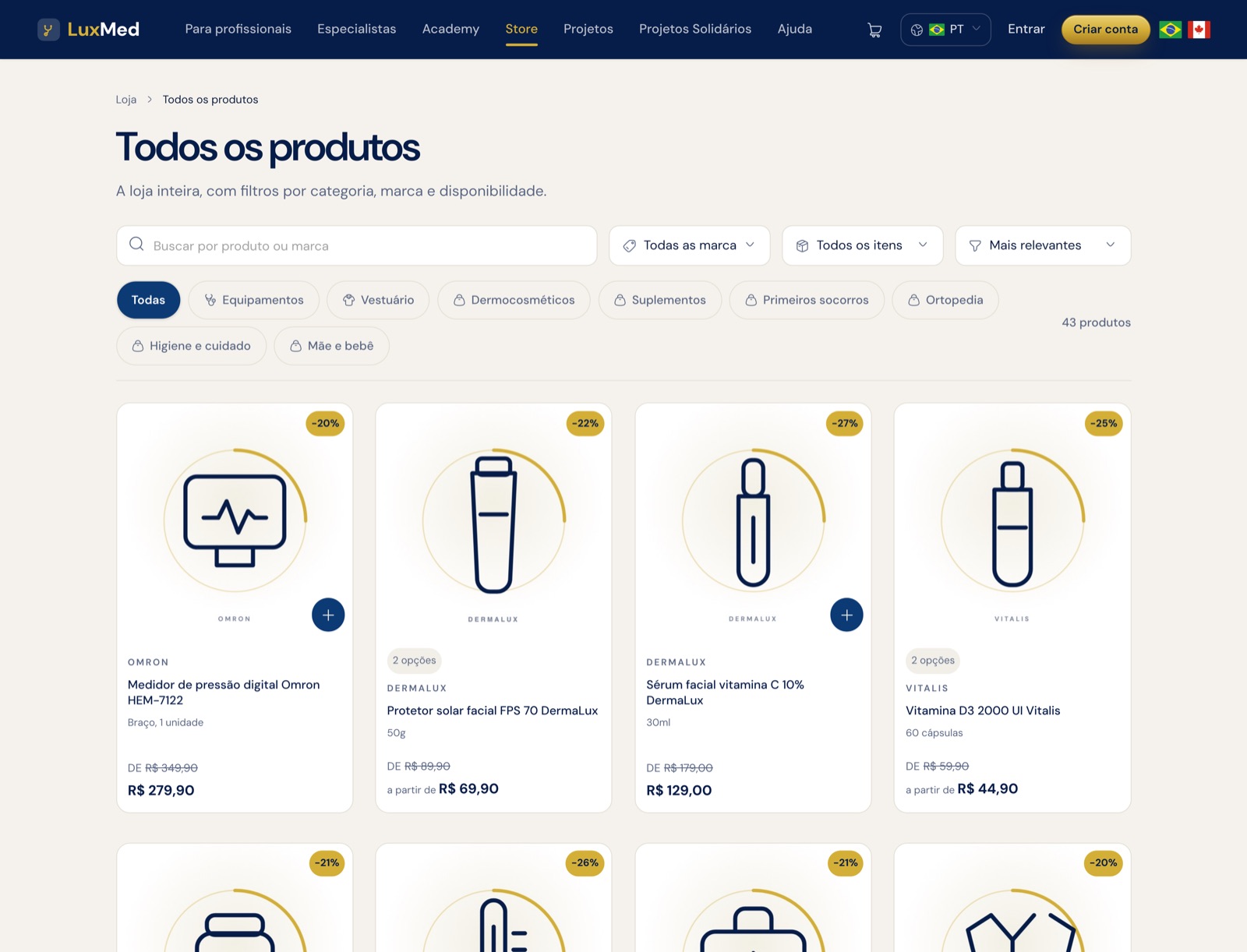Open the Projetos nav item
The width and height of the screenshot is (1247, 952).
pos(588,29)
